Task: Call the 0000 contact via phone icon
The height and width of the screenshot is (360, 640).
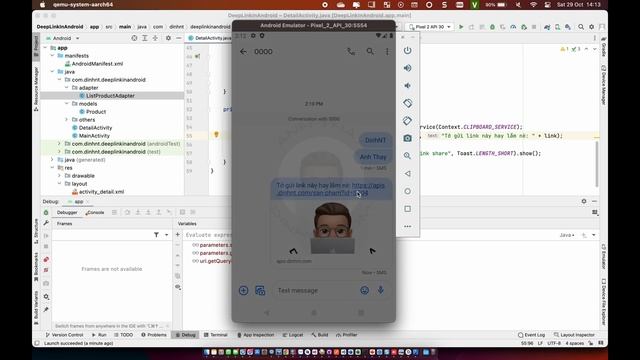Action: 351,51
